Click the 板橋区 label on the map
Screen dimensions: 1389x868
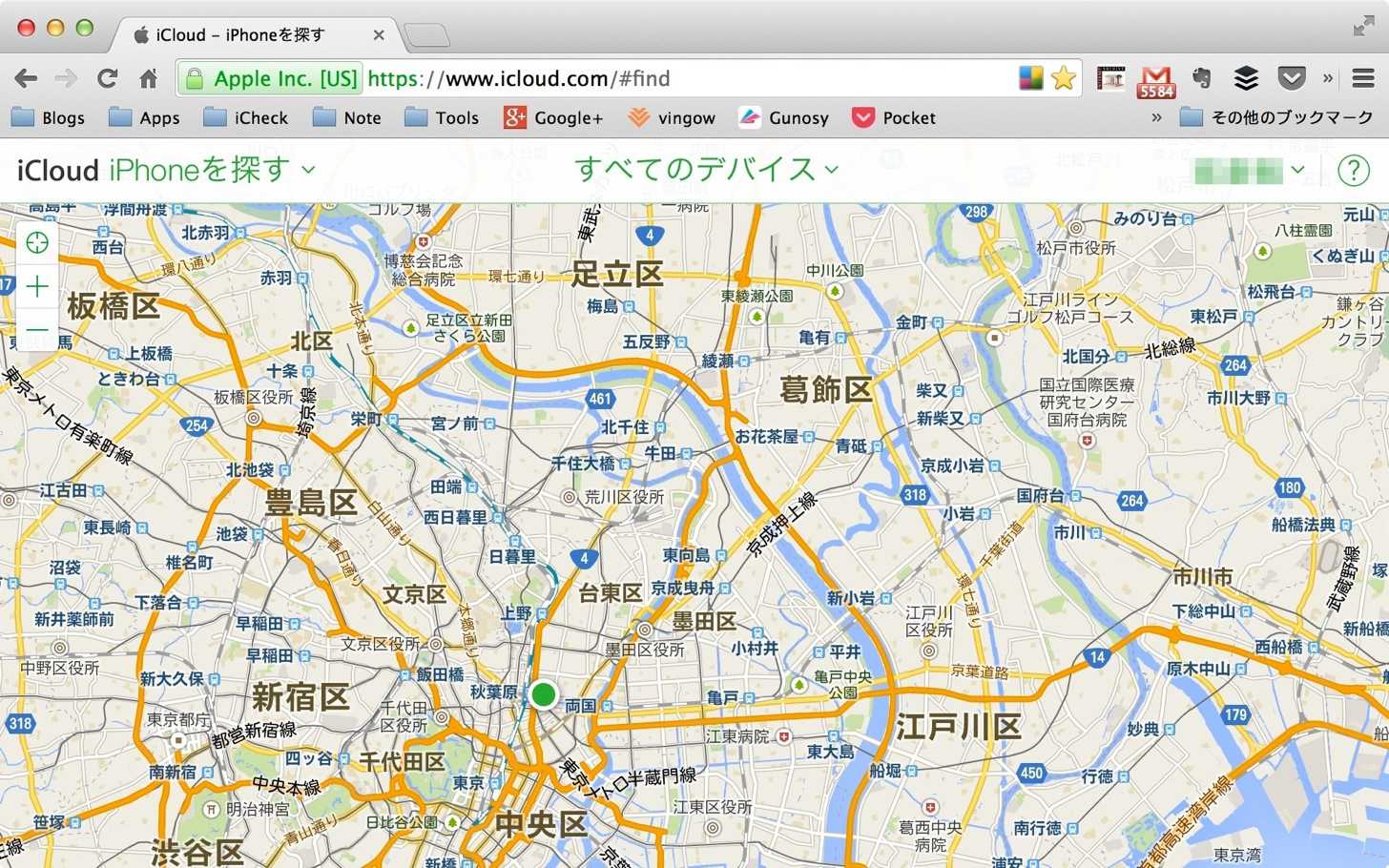pos(114,306)
